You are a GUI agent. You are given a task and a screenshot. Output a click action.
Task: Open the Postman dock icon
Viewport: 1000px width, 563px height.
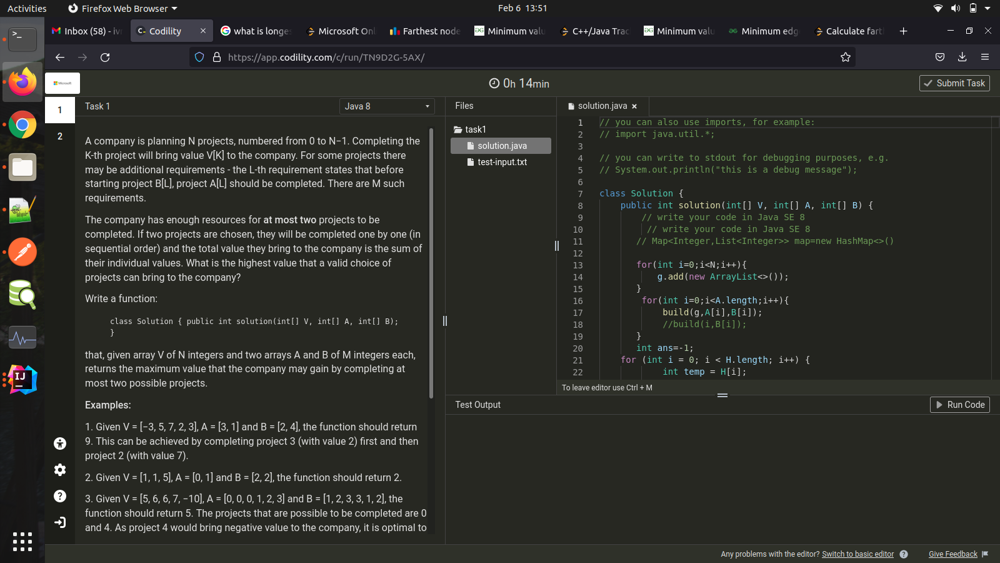click(22, 252)
